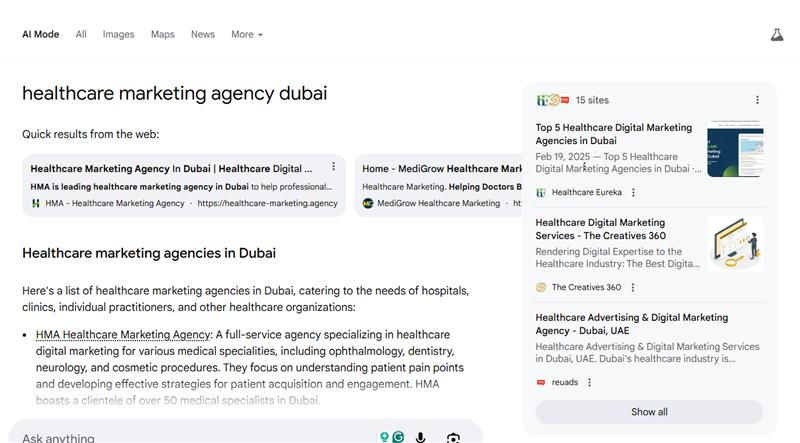
Task: Open the Search Labs flask icon
Action: 776,34
